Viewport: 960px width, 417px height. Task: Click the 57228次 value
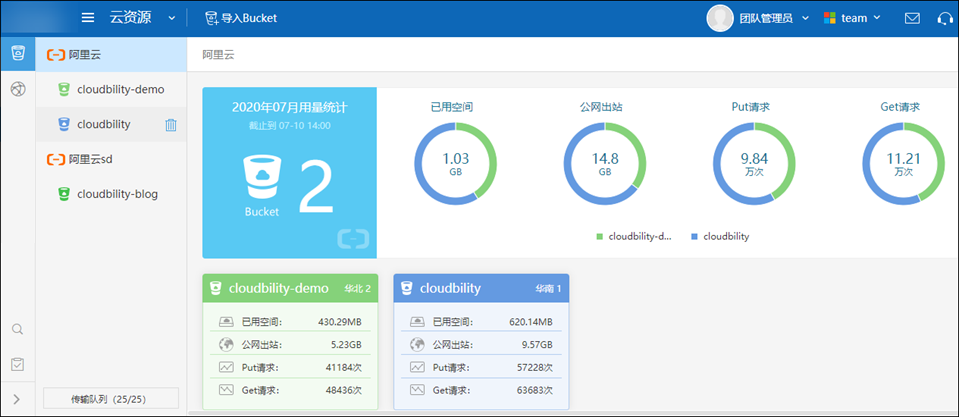point(534,367)
